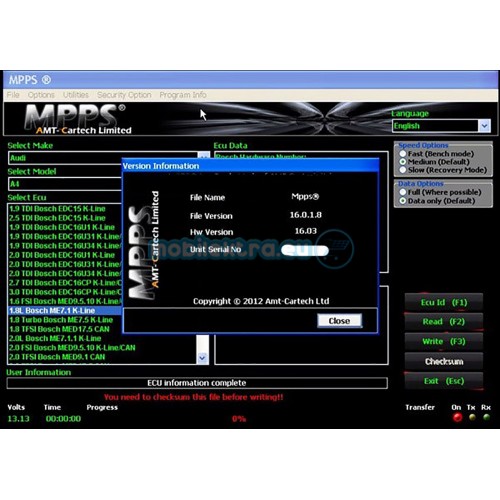Select 2.7 TDI Bosch EDC16CP entry

tap(65, 283)
